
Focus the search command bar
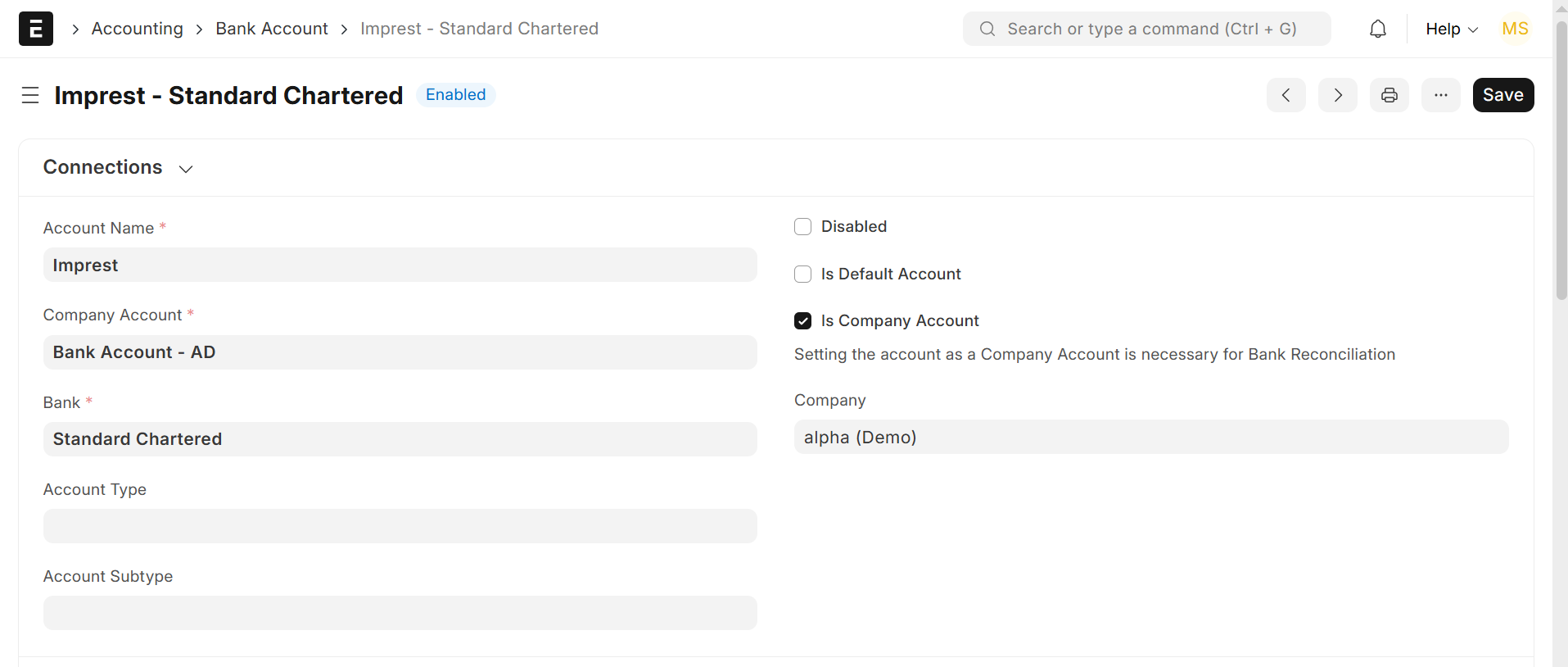1146,29
